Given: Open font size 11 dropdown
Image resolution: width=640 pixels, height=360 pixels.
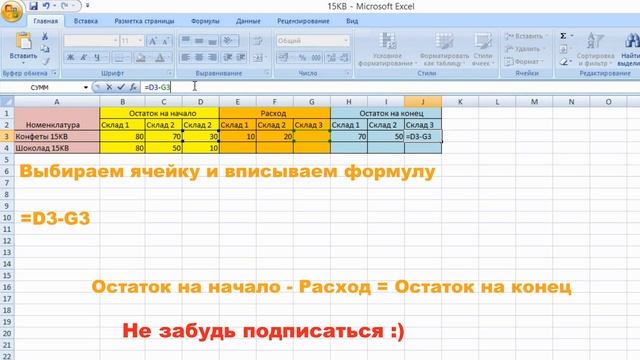Looking at the screenshot, I should coord(140,41).
